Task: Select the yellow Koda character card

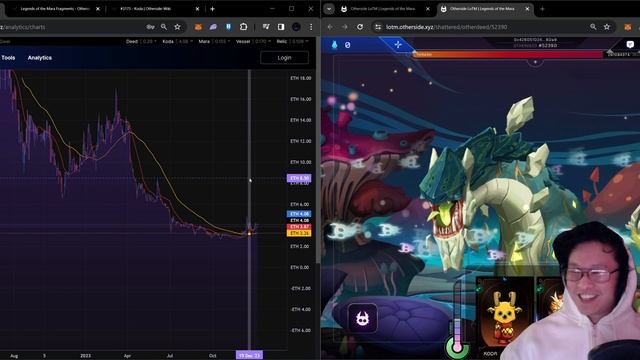Action: 505,317
